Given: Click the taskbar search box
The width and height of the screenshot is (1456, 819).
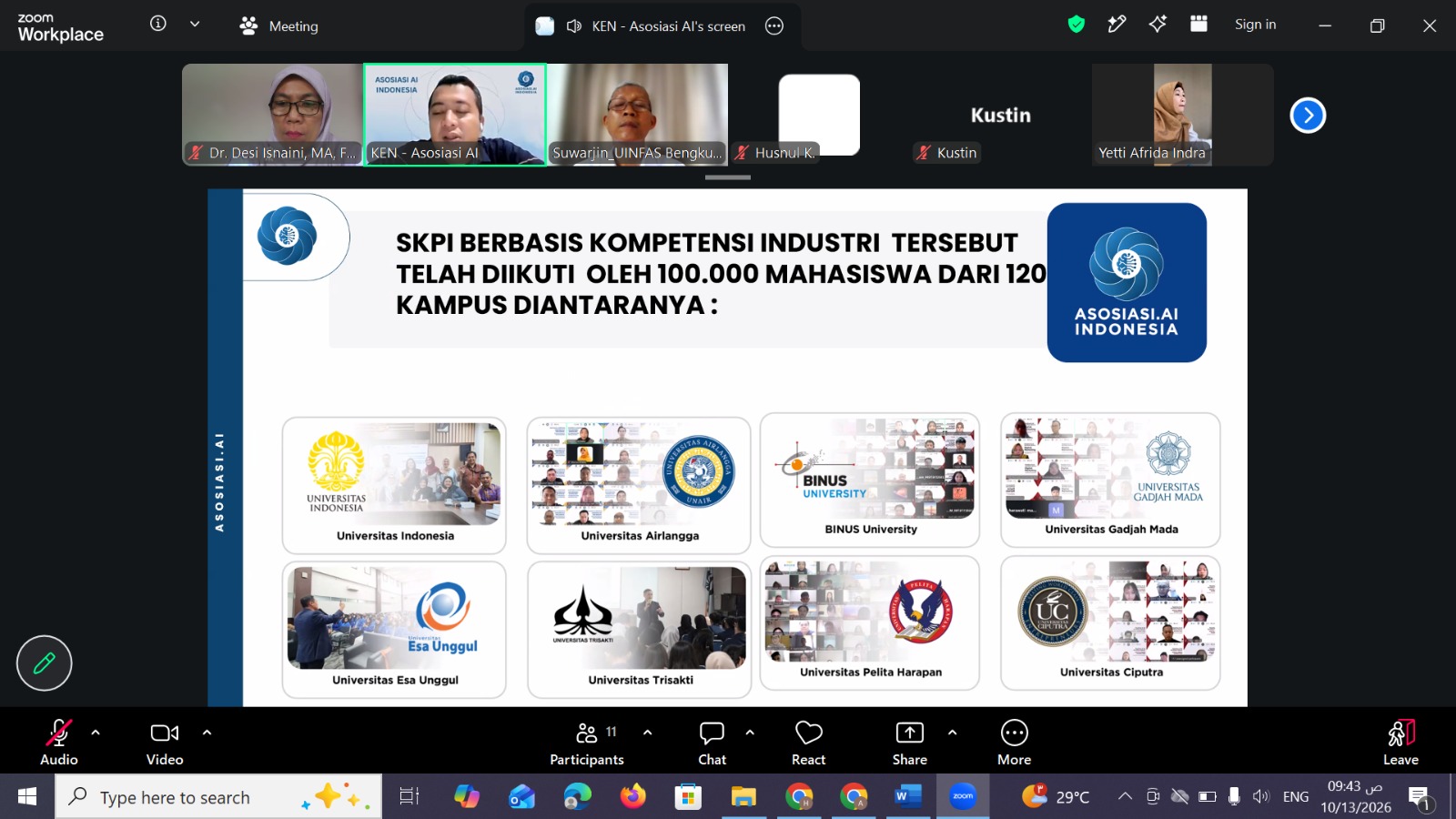Looking at the screenshot, I should [219, 797].
